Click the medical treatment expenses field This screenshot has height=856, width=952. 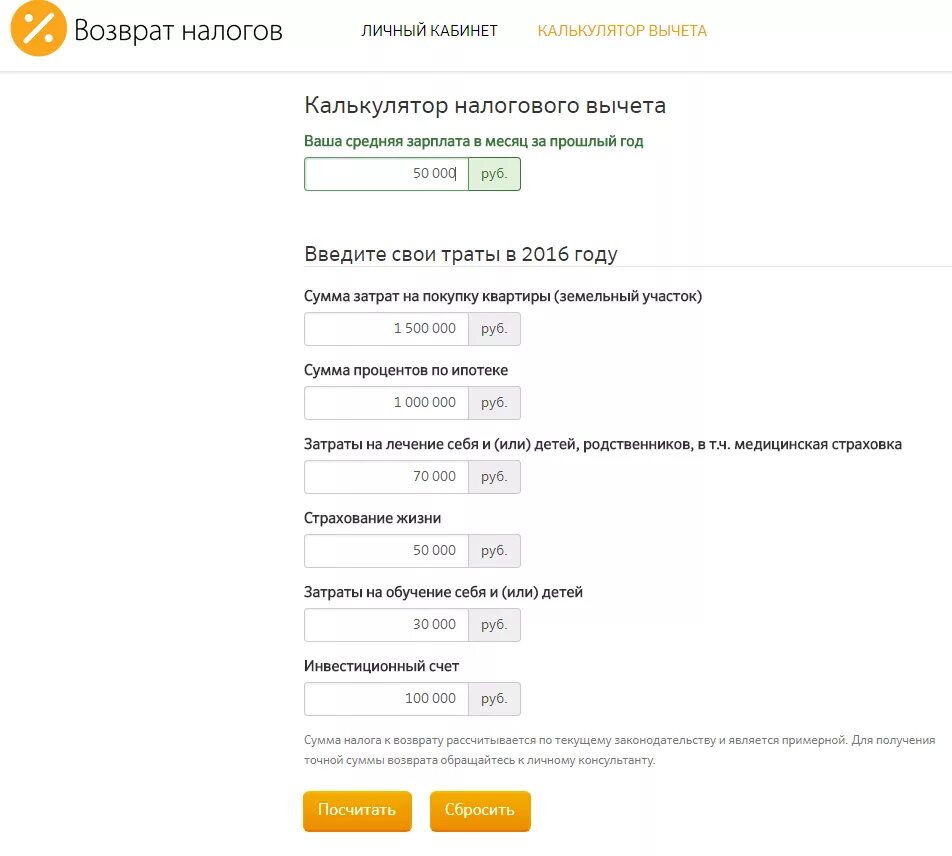pos(386,477)
